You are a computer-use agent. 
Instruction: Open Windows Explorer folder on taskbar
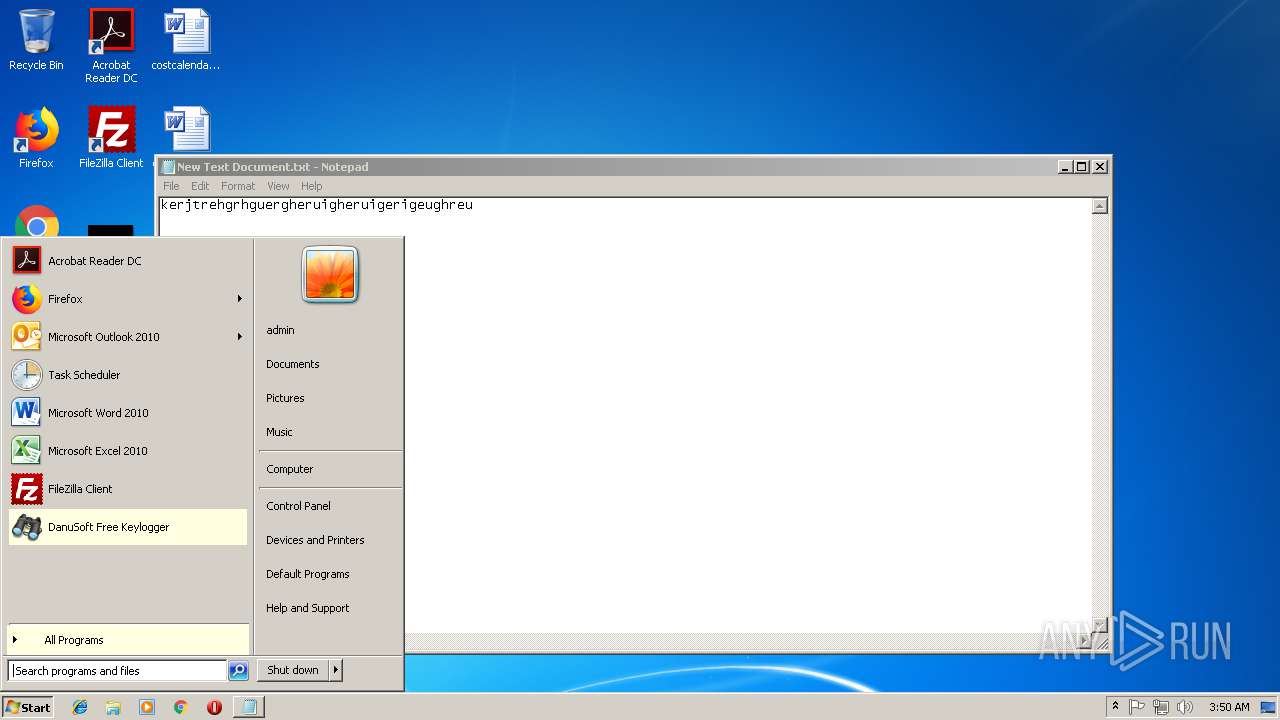coord(113,707)
